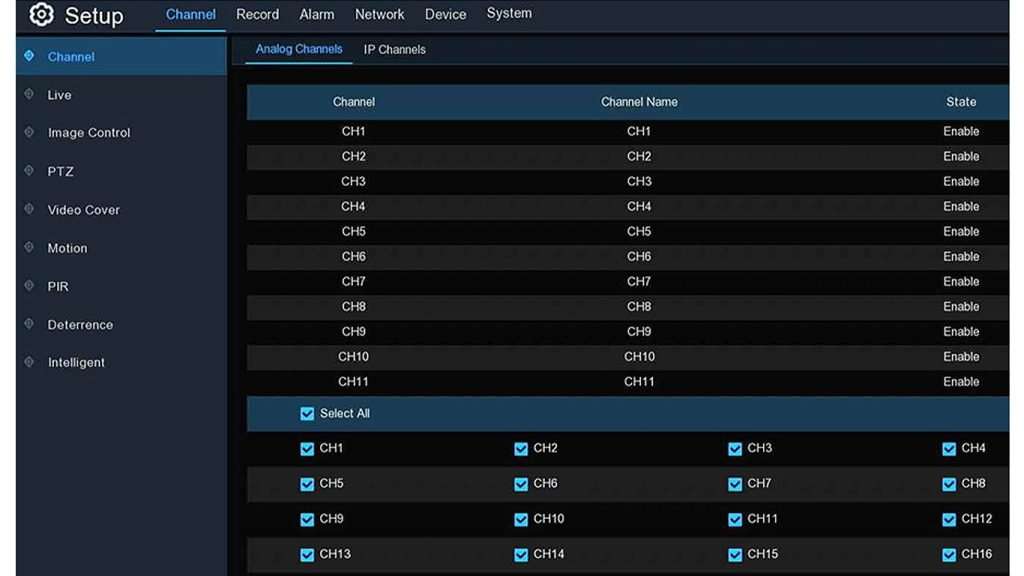Switch to the IP Channels tab
The image size is (1024, 576).
click(x=394, y=49)
